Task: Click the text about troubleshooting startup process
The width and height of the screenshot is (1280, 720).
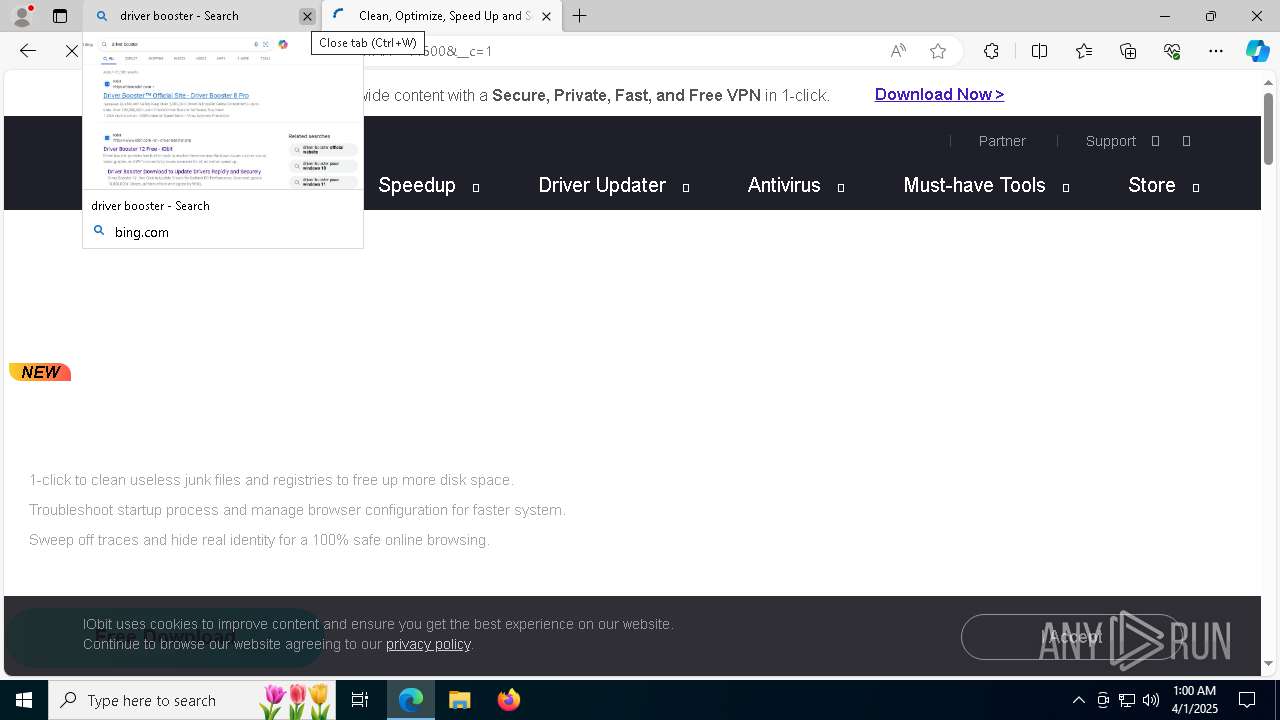Action: [297, 510]
